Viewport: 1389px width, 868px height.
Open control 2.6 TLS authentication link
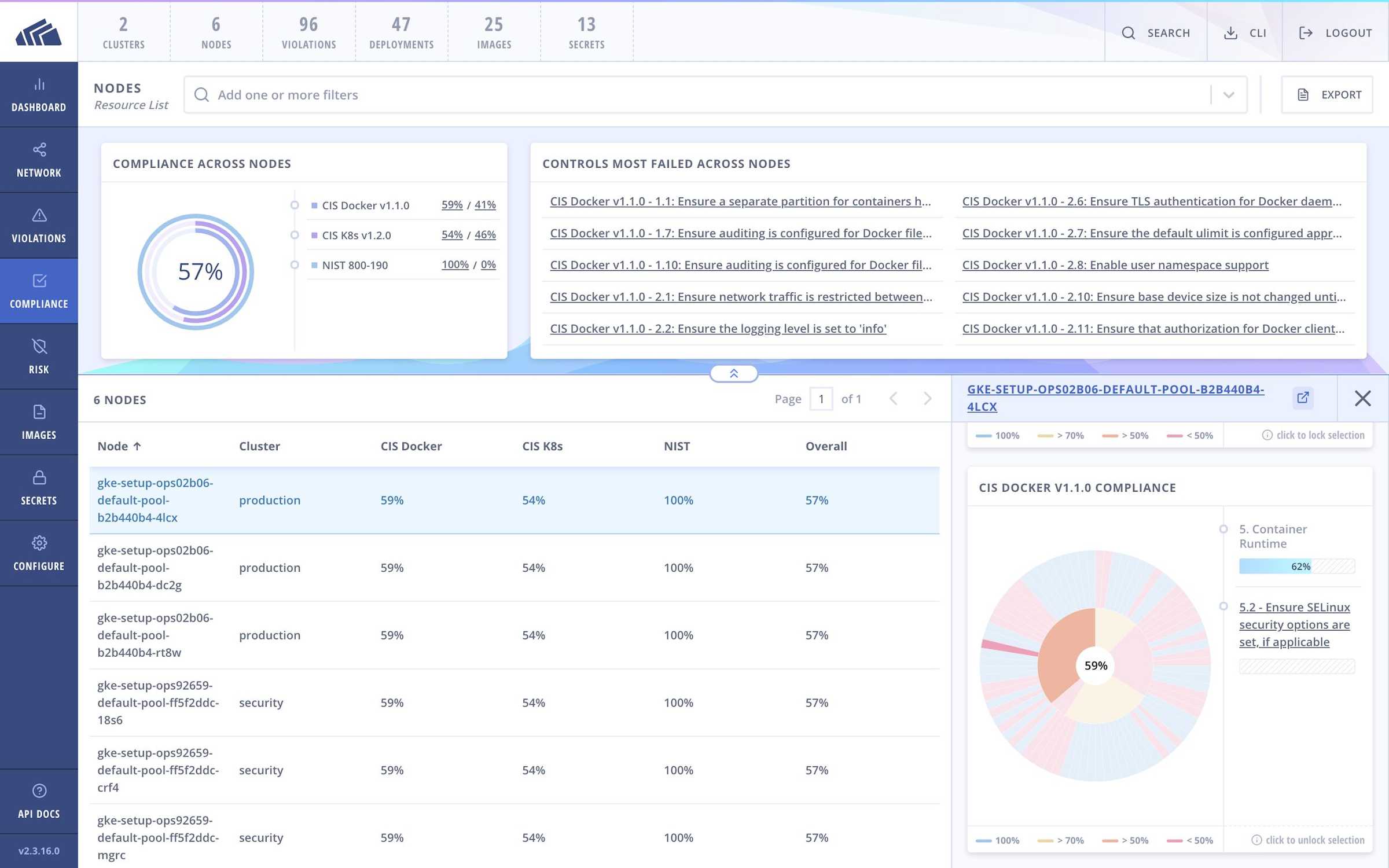coord(1152,201)
